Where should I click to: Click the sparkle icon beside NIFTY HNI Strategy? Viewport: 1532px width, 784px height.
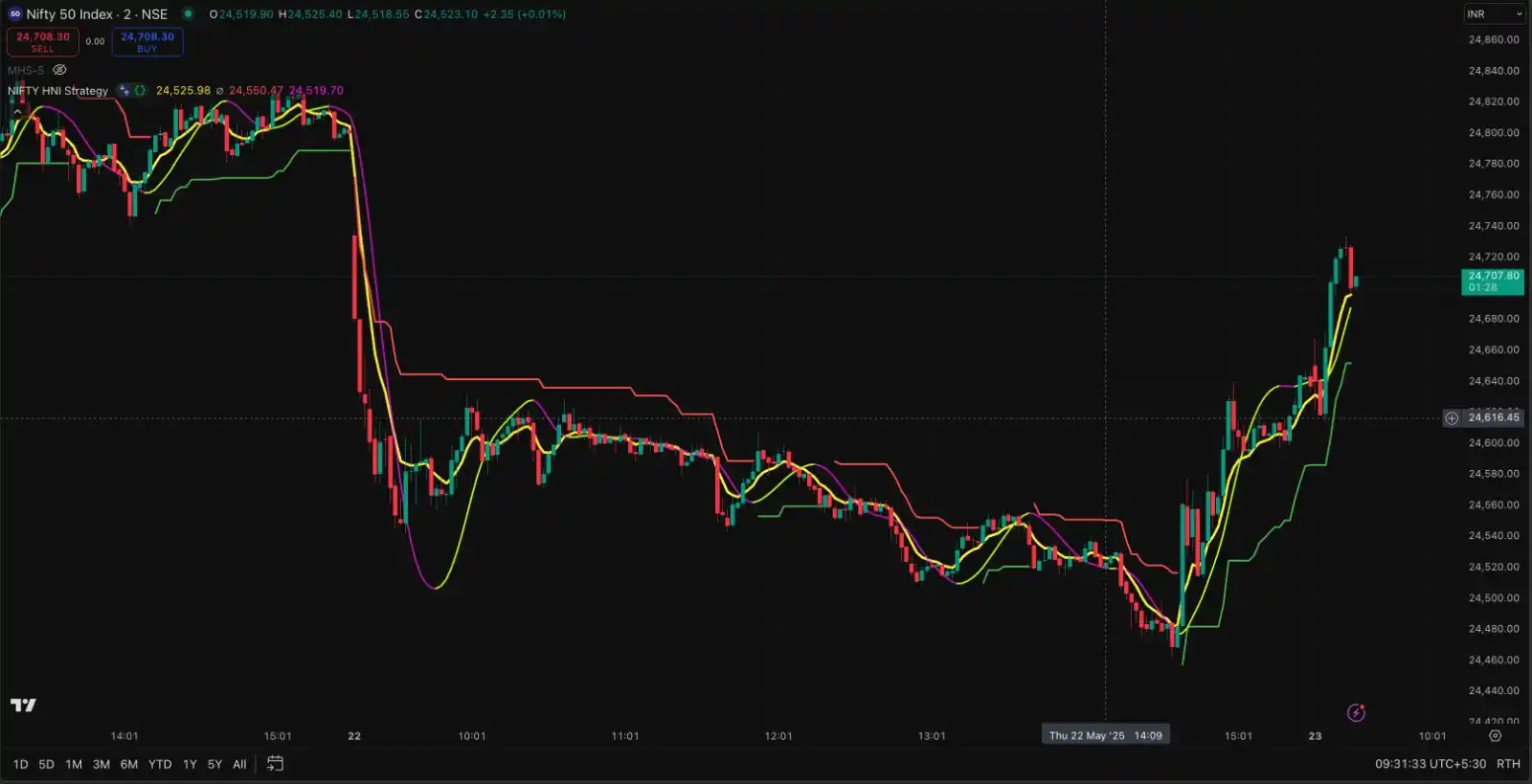click(124, 91)
